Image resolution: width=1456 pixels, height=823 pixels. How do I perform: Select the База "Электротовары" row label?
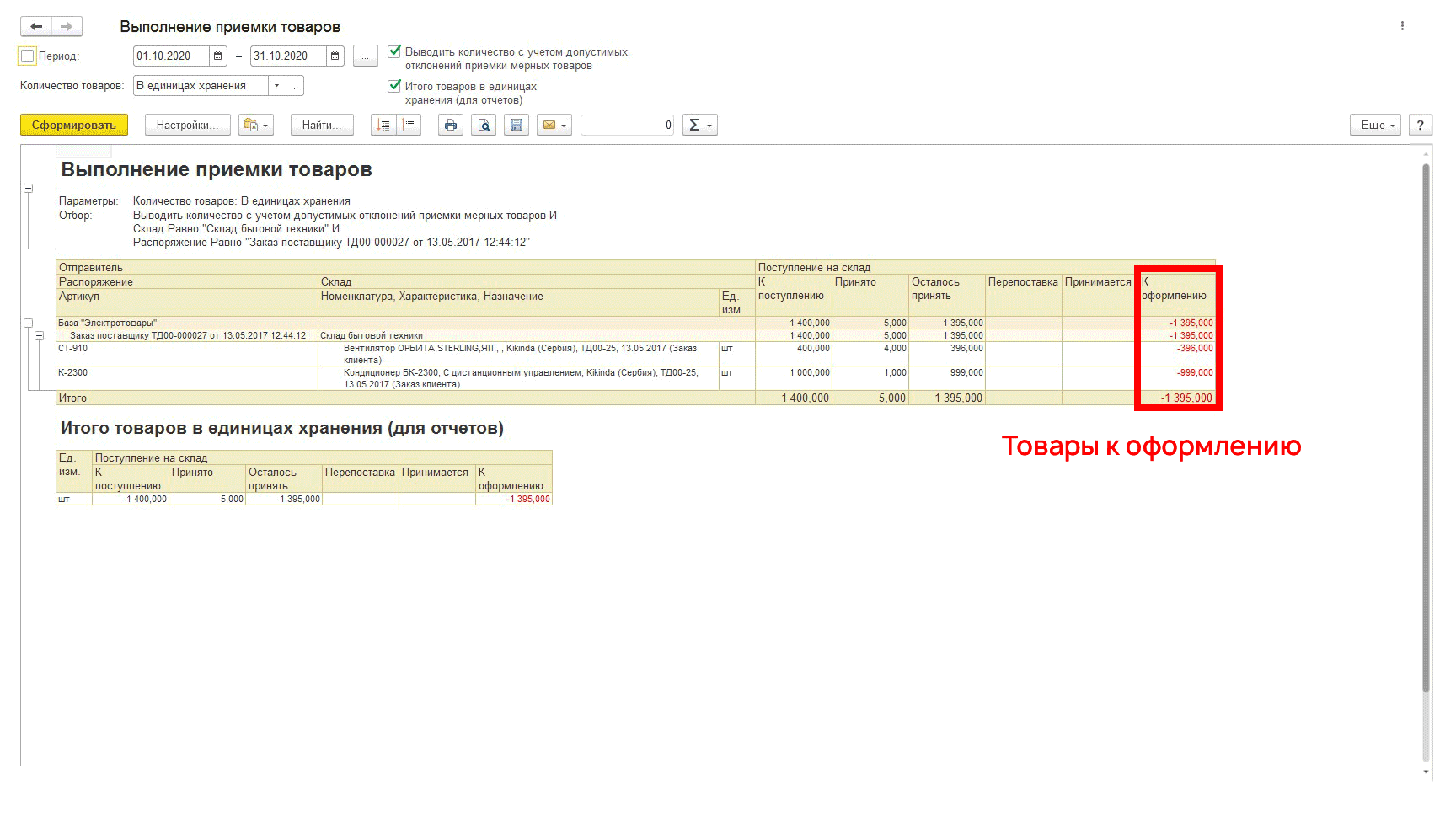(107, 323)
